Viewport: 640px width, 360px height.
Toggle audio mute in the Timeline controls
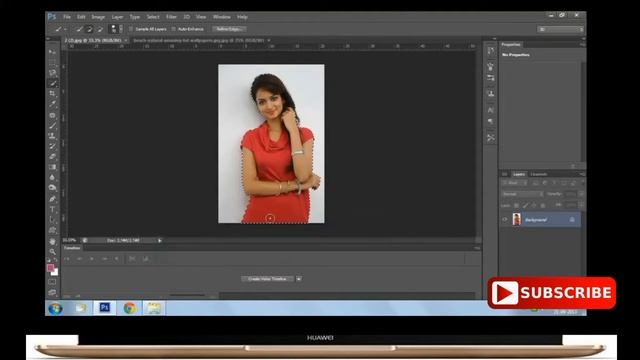[117, 259]
